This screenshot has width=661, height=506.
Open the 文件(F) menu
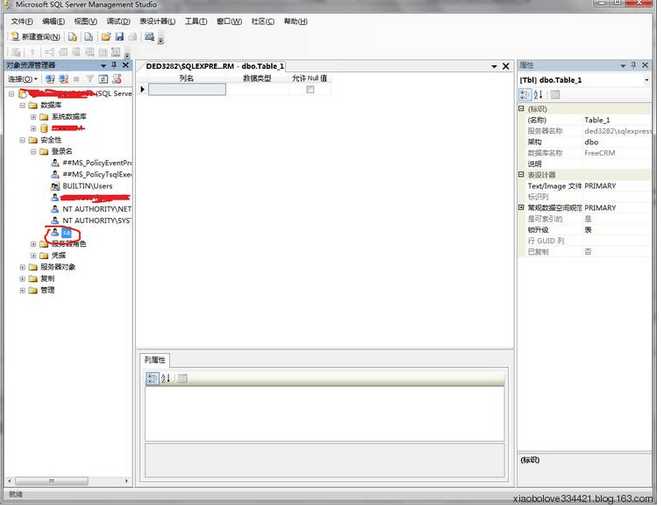click(x=21, y=21)
